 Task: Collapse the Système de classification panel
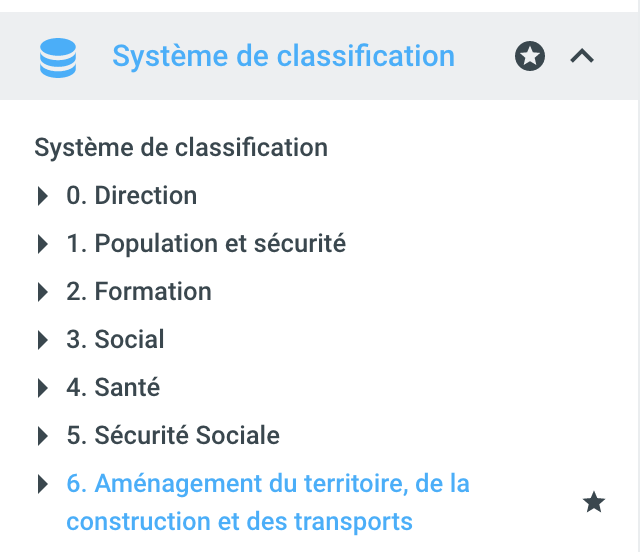point(582,57)
